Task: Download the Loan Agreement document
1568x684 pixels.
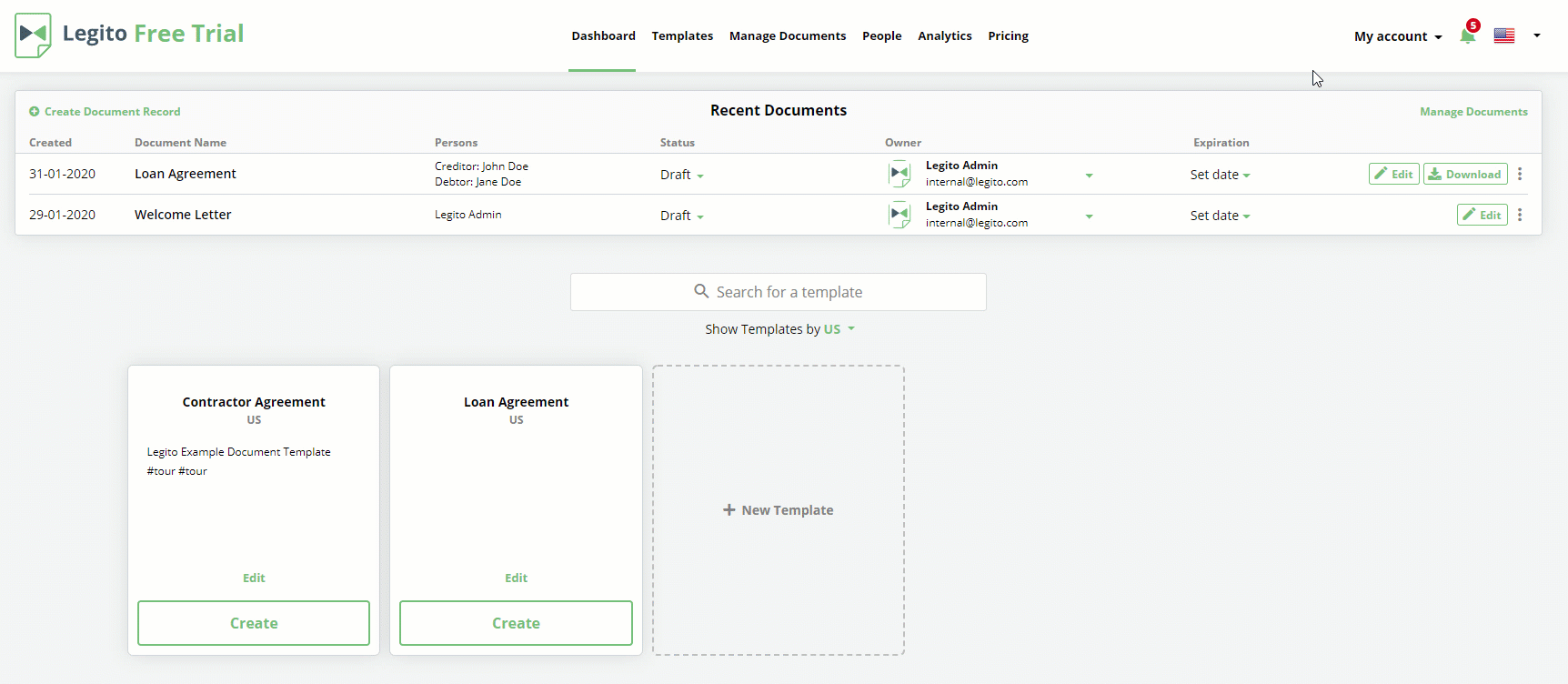Action: coord(1464,174)
